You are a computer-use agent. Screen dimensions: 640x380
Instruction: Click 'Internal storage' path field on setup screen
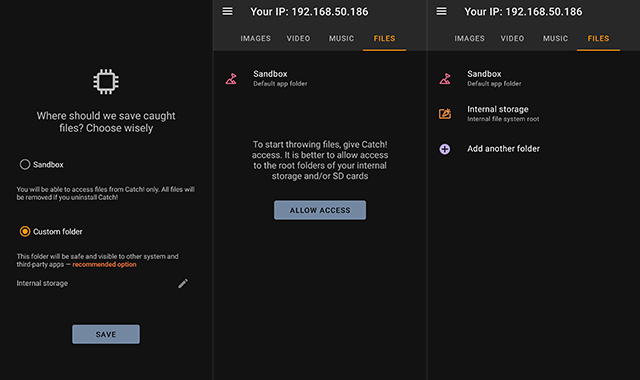pyautogui.click(x=102, y=283)
